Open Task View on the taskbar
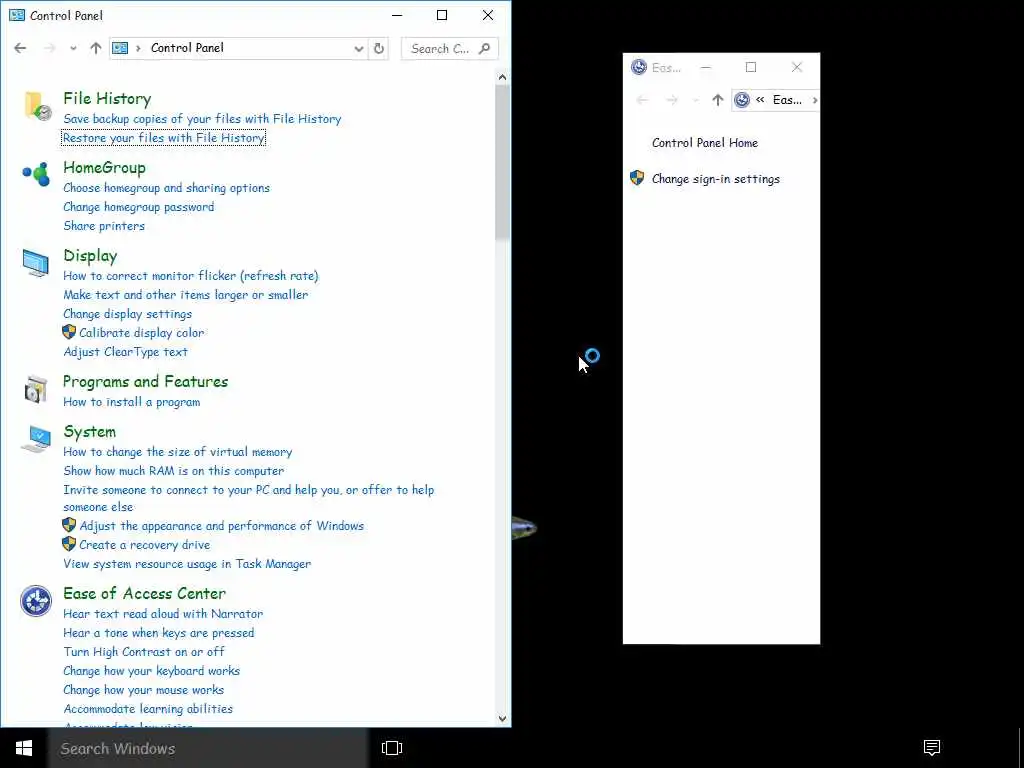This screenshot has height=768, width=1024. [x=392, y=748]
